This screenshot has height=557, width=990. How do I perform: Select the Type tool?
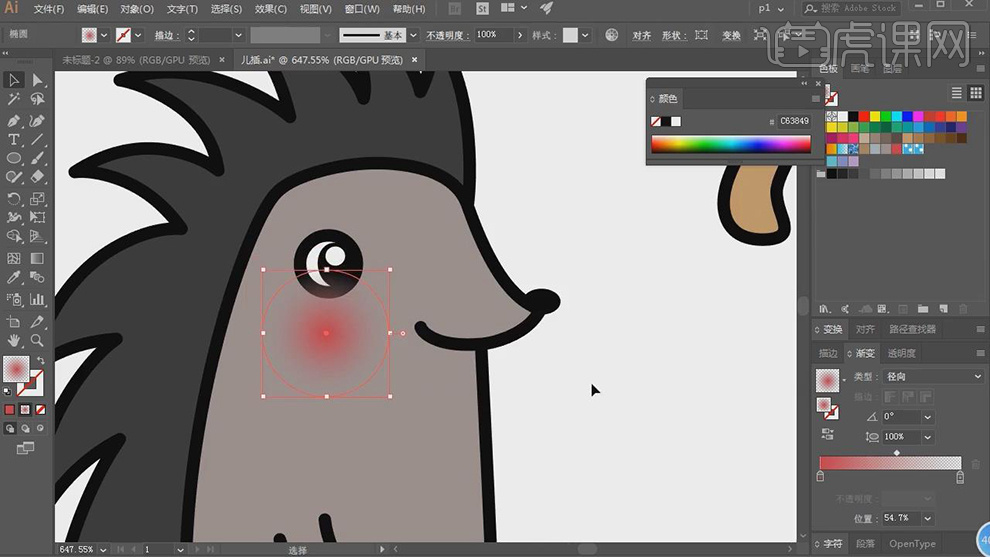click(x=14, y=139)
